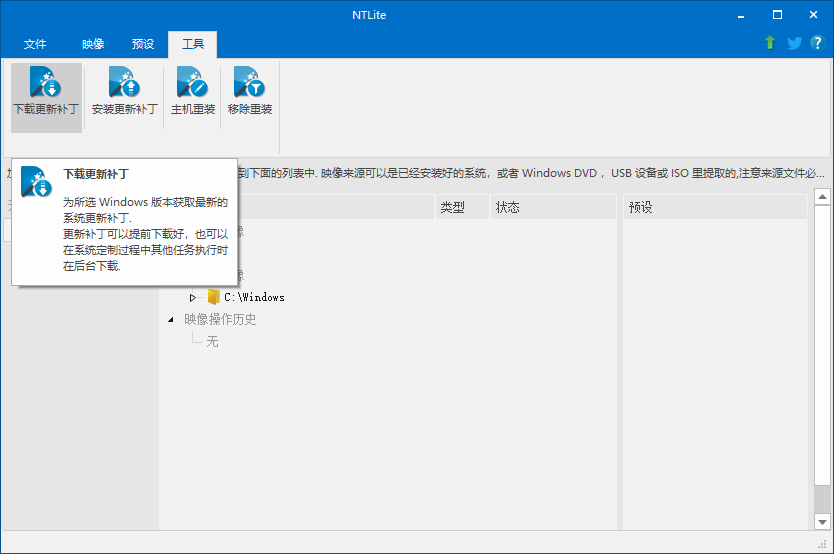Sort by the 状态 column header
The height and width of the screenshot is (554, 834).
click(x=553, y=207)
